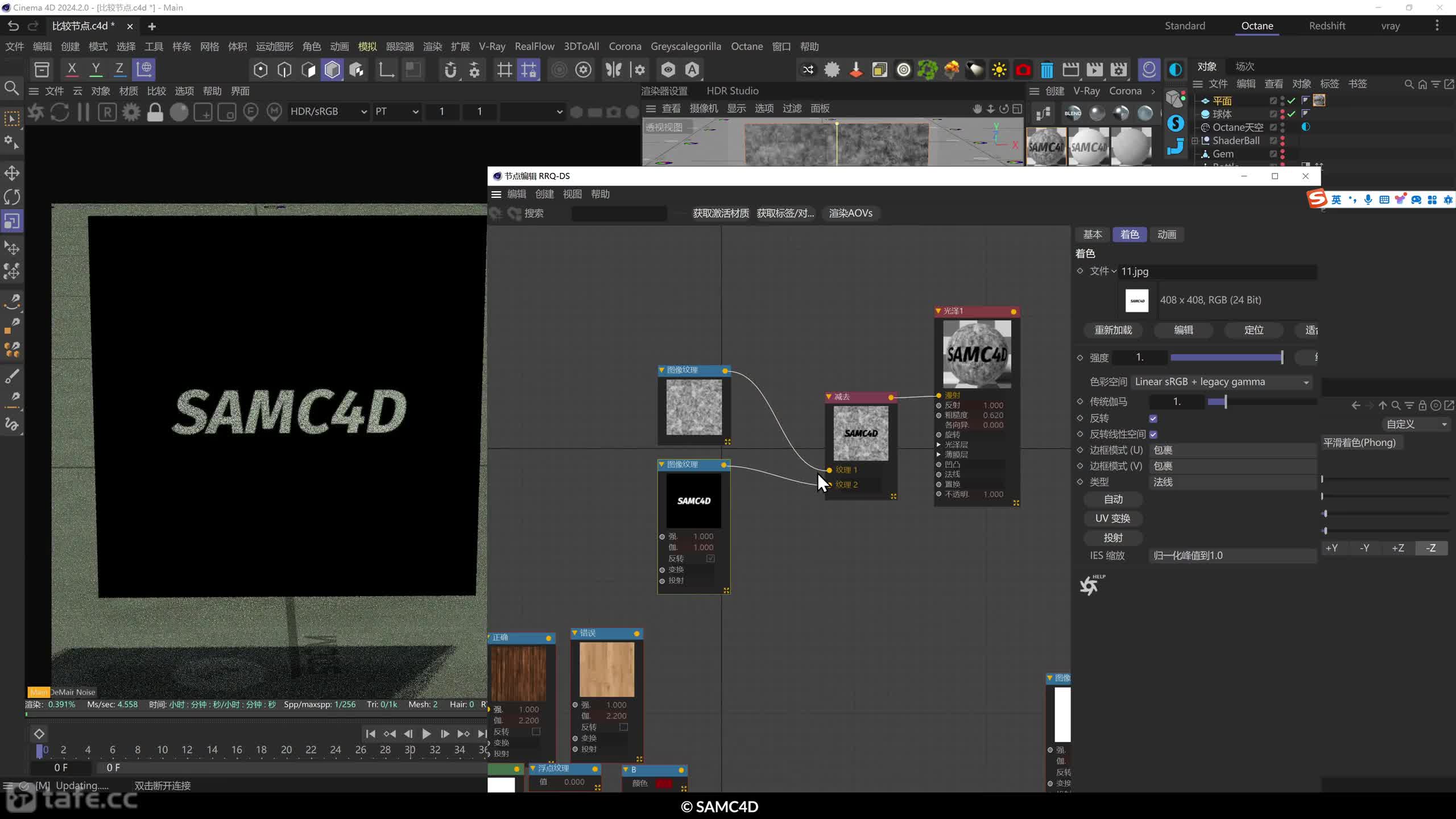Click the redo arrow icon
The image size is (1456, 819).
(33, 26)
